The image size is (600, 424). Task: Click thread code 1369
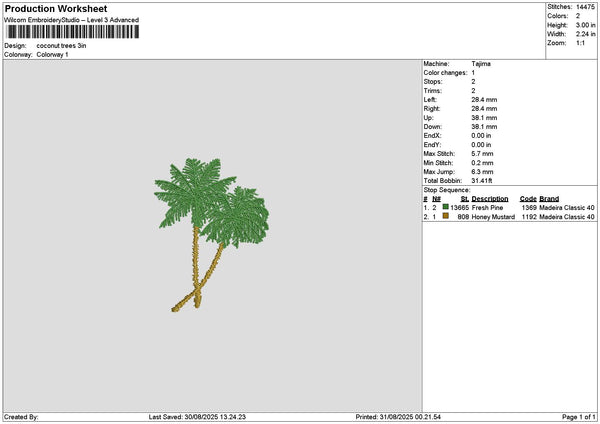[529, 208]
